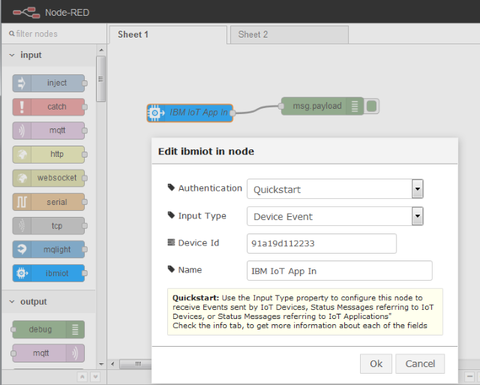Open the Authentication dropdown showing Quickstart
This screenshot has height=385, width=480.
[335, 189]
